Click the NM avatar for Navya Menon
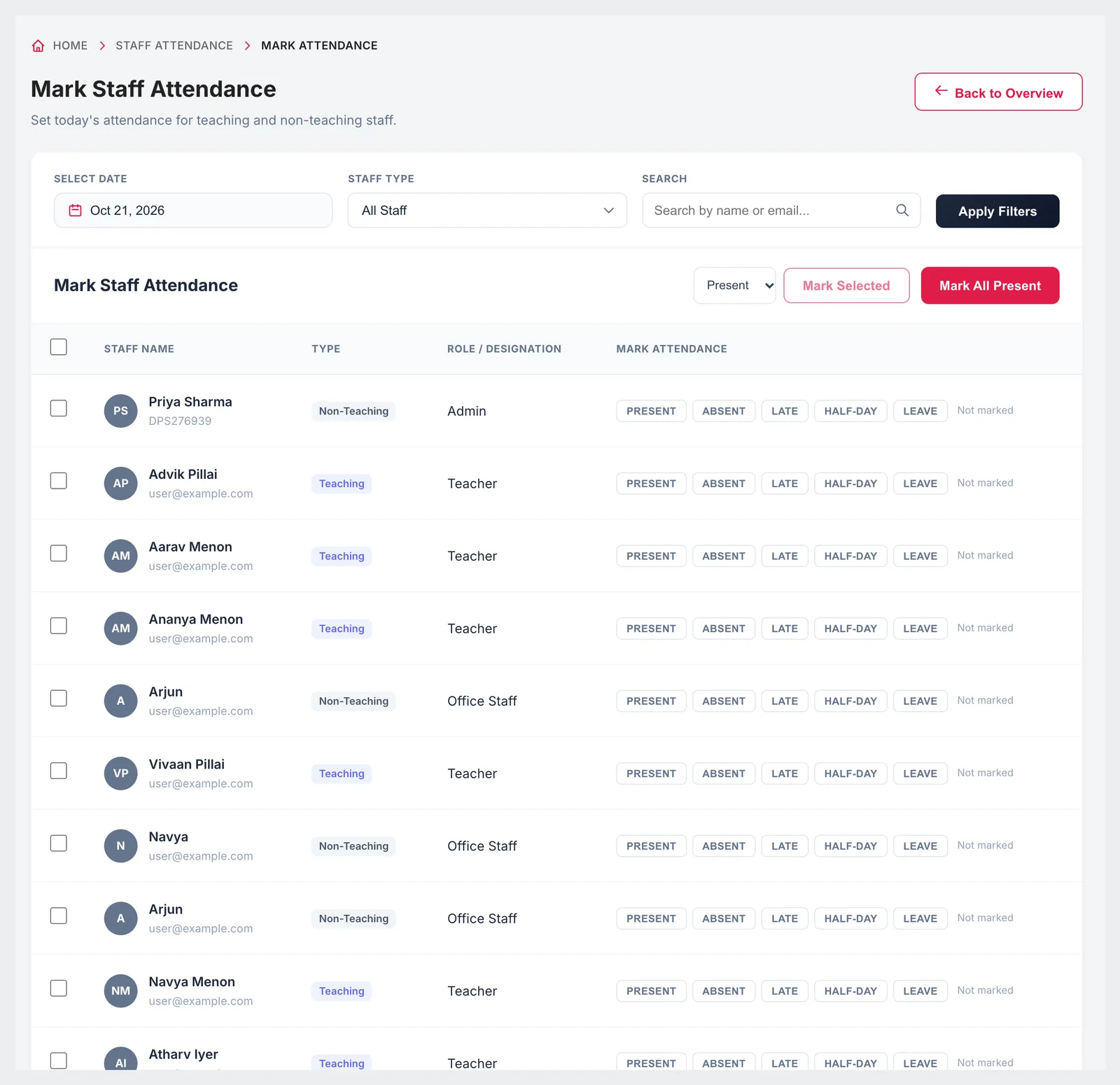Viewport: 1120px width, 1085px height. click(x=120, y=991)
